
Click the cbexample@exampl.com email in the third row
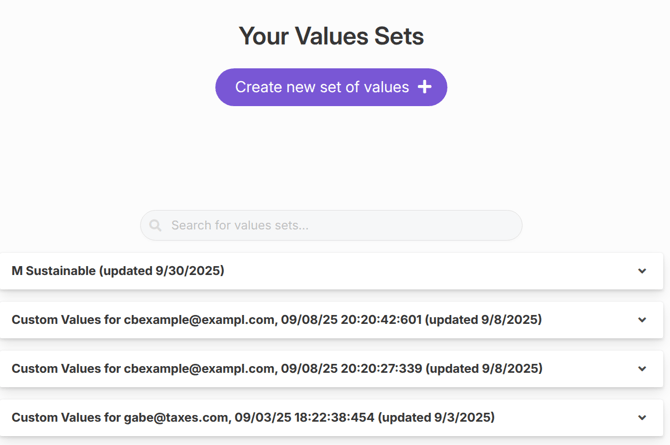(199, 369)
